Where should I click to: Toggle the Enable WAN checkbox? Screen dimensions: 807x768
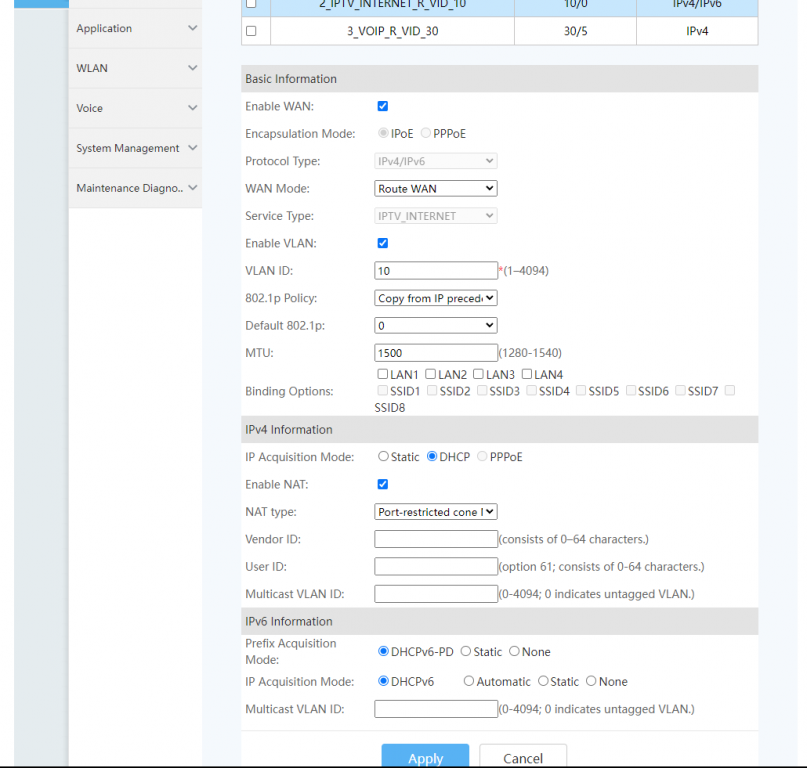click(x=383, y=106)
